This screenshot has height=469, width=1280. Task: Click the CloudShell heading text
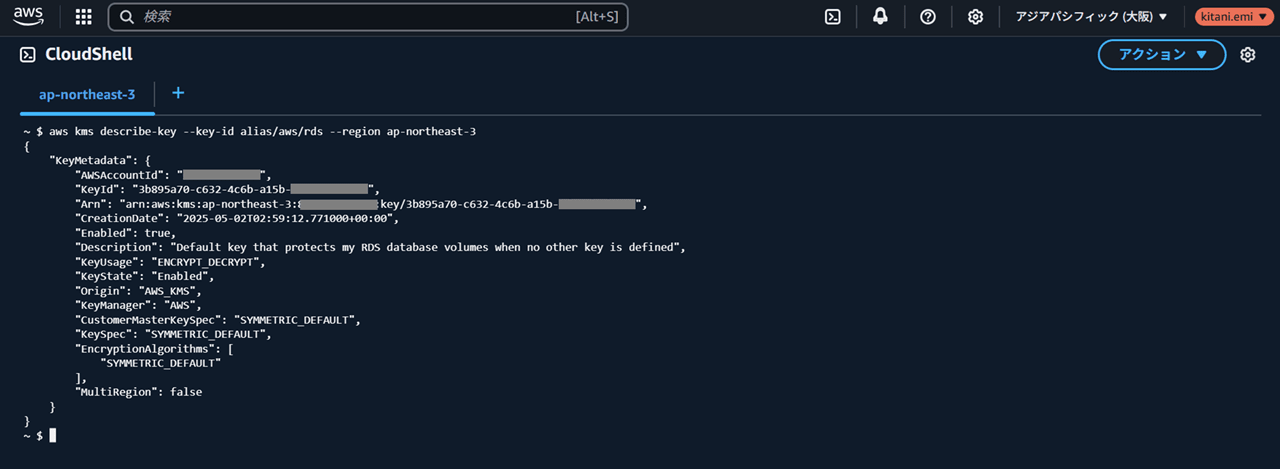89,55
